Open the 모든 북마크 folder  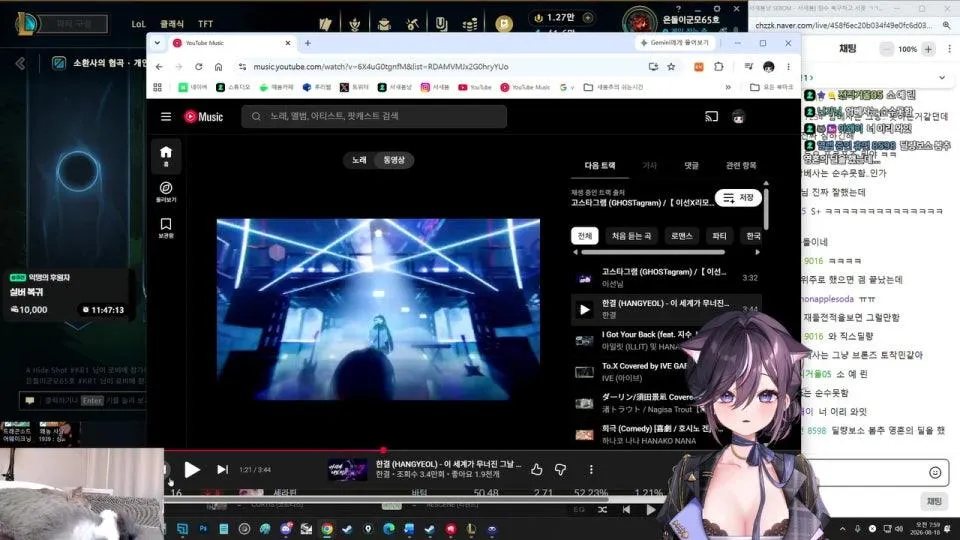(771, 88)
